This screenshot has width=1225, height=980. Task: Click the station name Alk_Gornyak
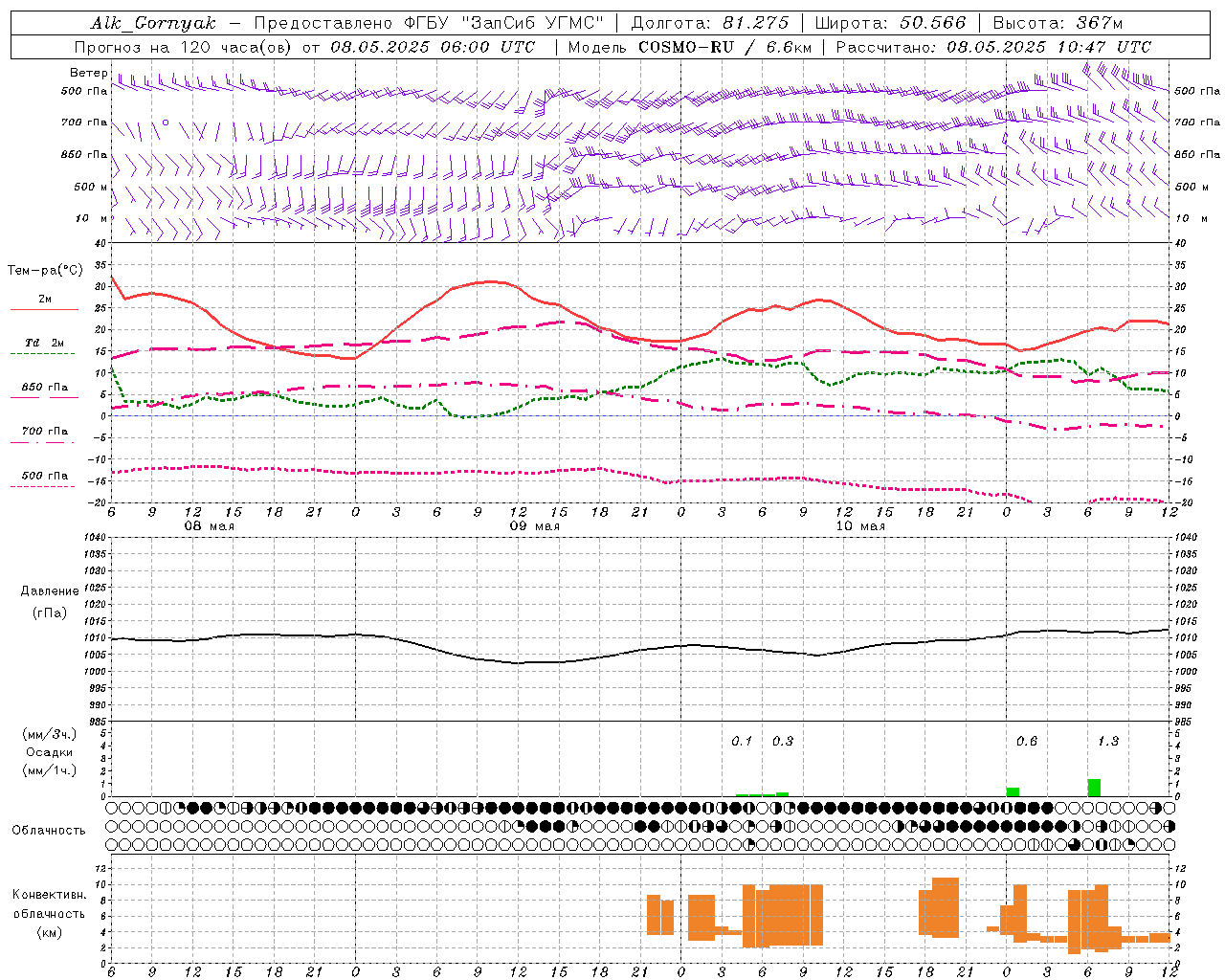(x=153, y=23)
